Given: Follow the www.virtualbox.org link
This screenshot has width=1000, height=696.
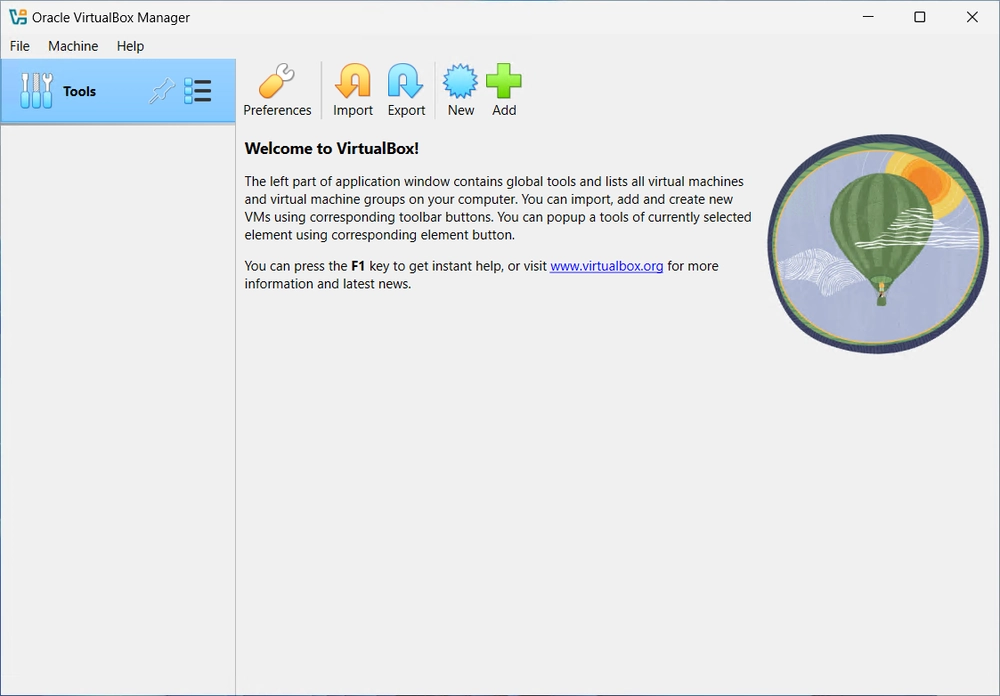Looking at the screenshot, I should pyautogui.click(x=607, y=266).
